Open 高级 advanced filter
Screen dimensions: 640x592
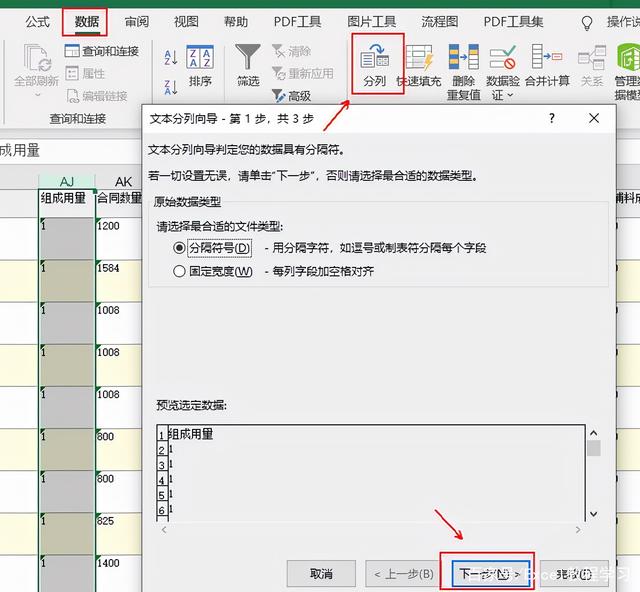tap(291, 96)
